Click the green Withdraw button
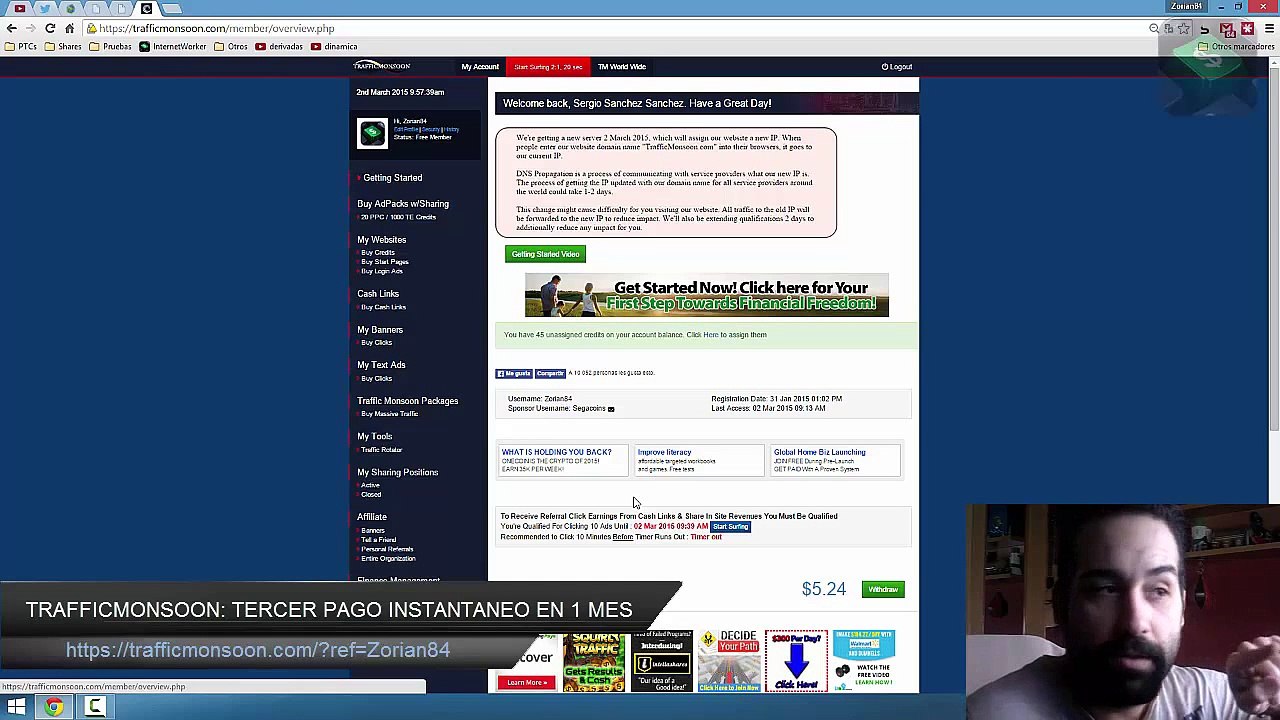 point(883,590)
